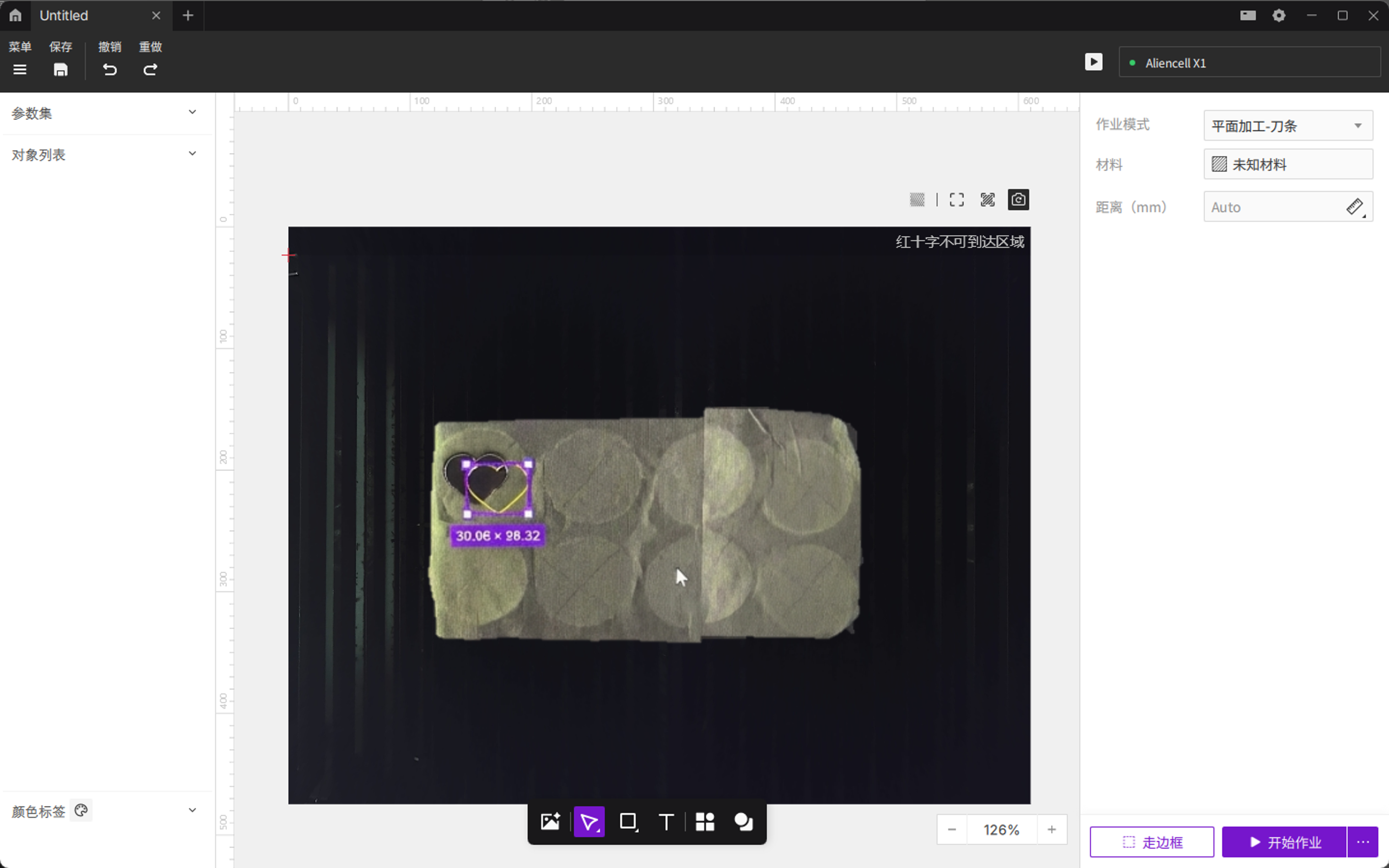Expand the 颜色标签 section chevron
Image resolution: width=1389 pixels, height=868 pixels.
pyautogui.click(x=192, y=810)
